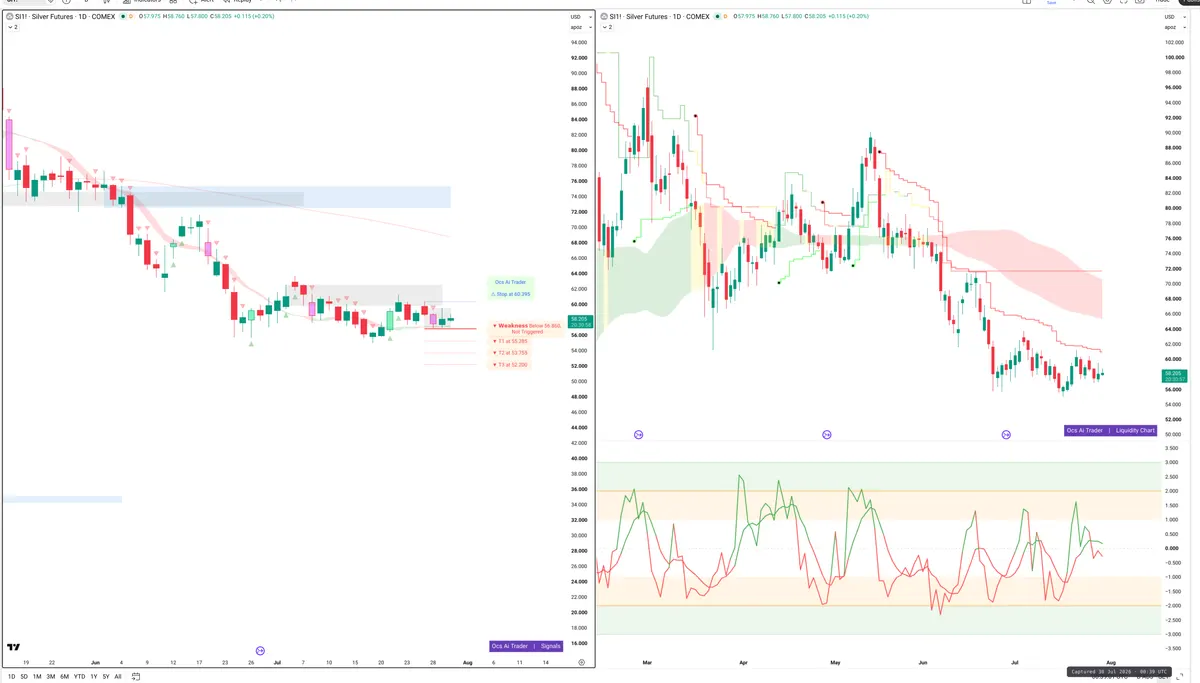The image size is (1200, 683).
Task: Select the 3M time range
Action: (51, 677)
